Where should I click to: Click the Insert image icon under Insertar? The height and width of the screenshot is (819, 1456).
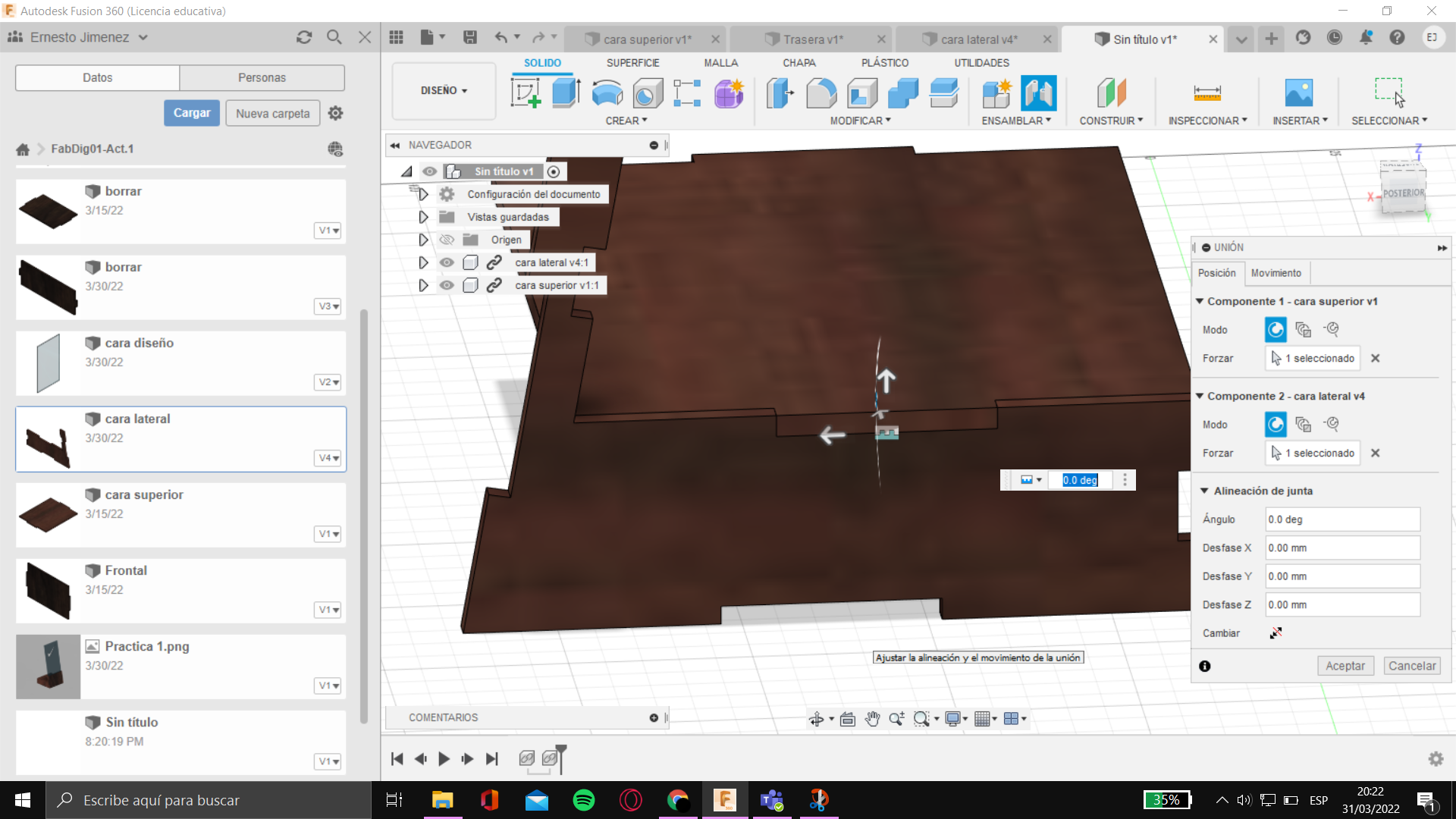(1298, 93)
